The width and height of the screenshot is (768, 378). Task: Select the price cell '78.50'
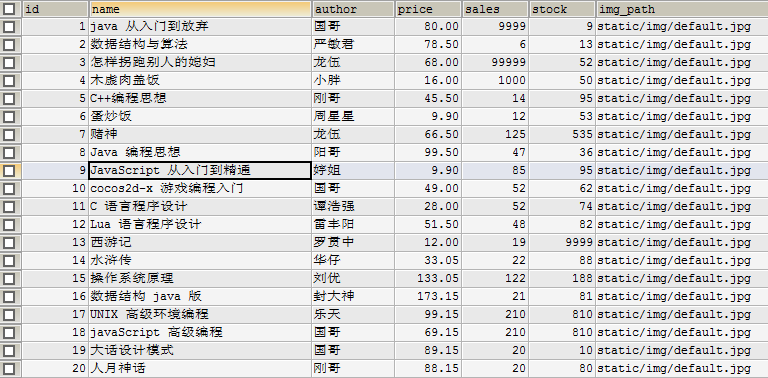pyautogui.click(x=428, y=45)
